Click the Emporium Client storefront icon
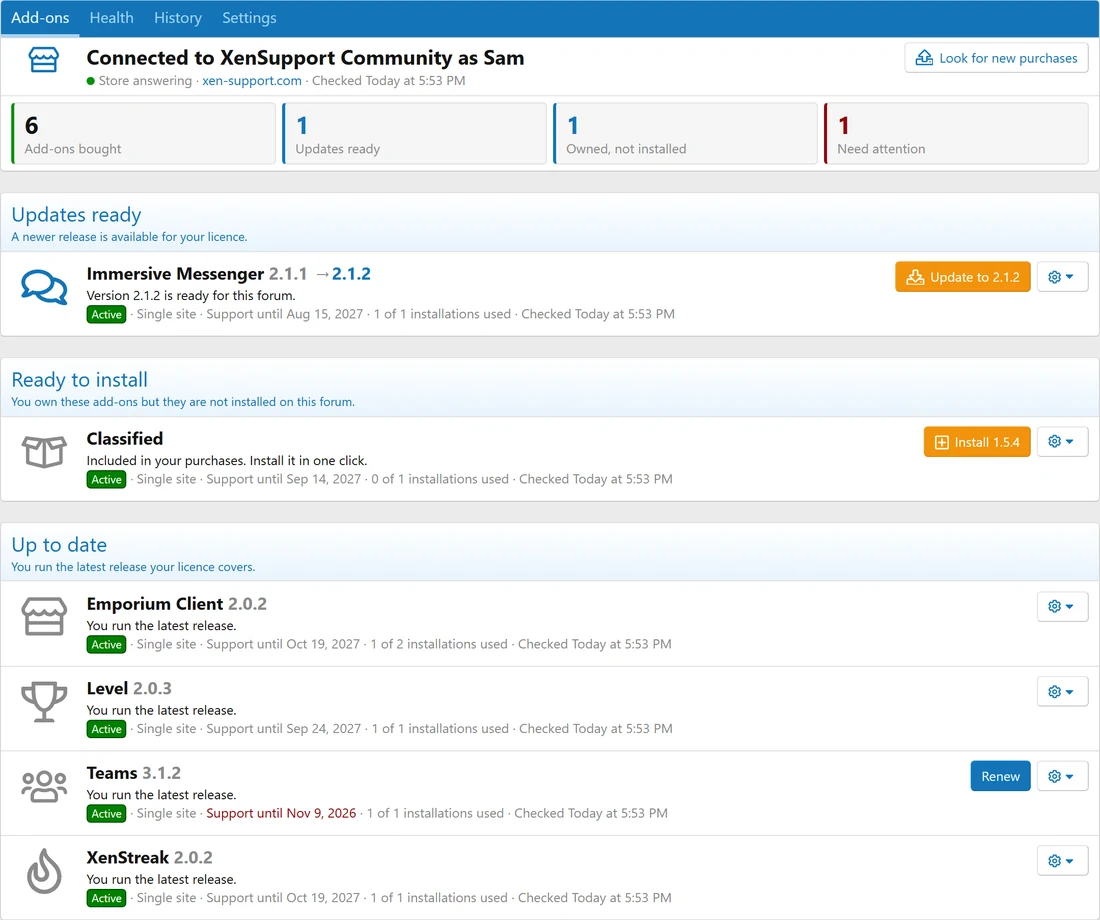Image resolution: width=1100 pixels, height=920 pixels. [44, 616]
